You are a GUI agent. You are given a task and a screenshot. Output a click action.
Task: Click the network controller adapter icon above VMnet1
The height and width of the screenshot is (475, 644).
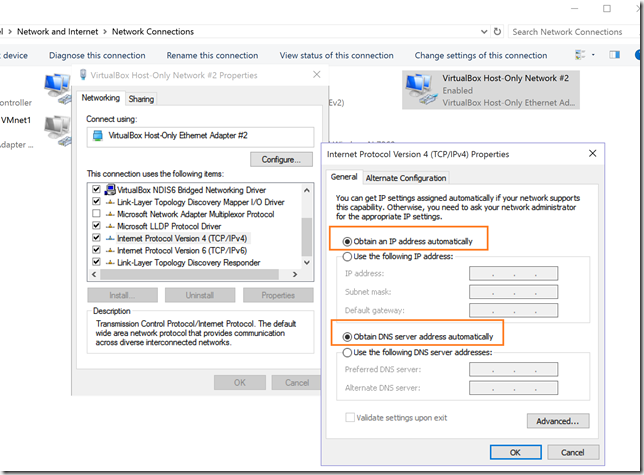pos(58,88)
